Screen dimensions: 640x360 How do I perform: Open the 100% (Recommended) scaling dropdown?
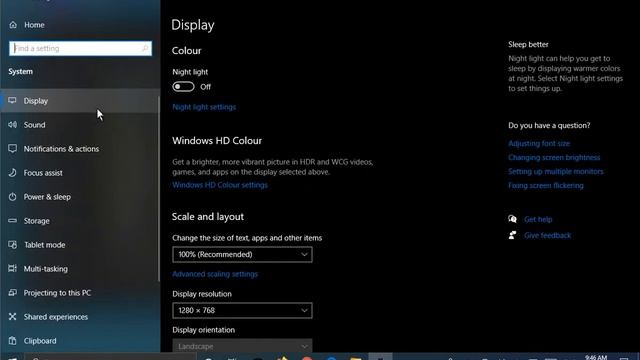(242, 254)
